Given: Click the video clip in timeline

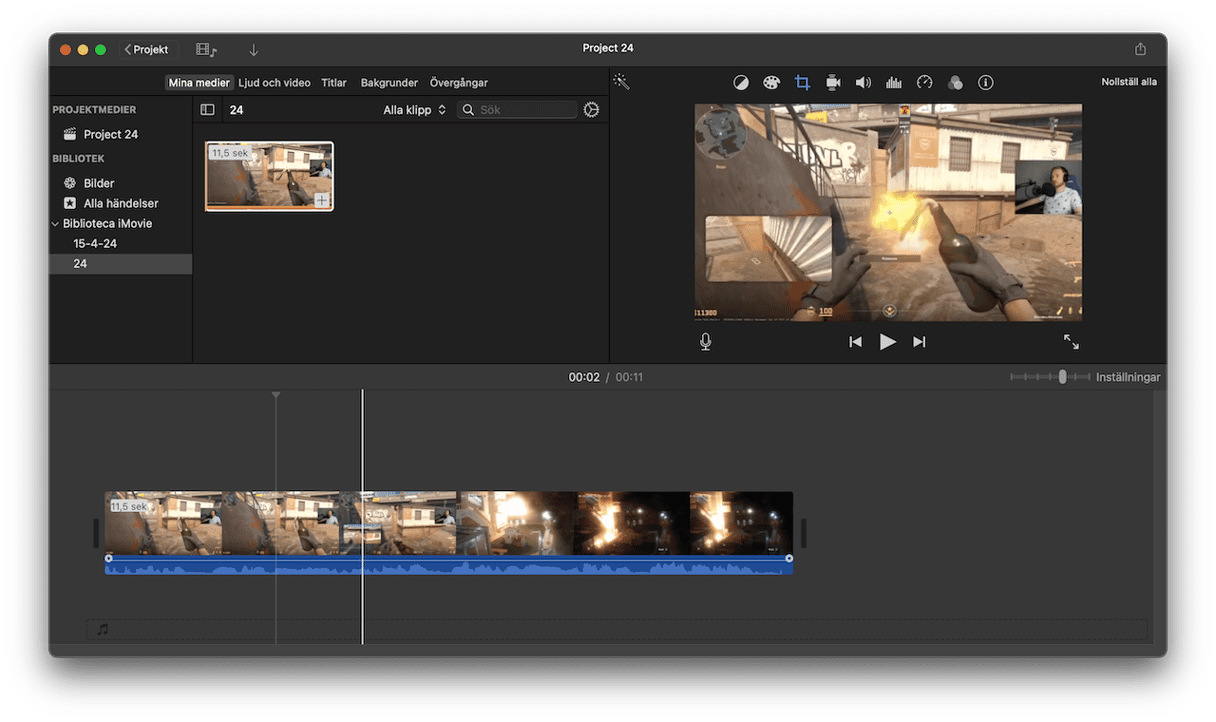Looking at the screenshot, I should tap(449, 523).
